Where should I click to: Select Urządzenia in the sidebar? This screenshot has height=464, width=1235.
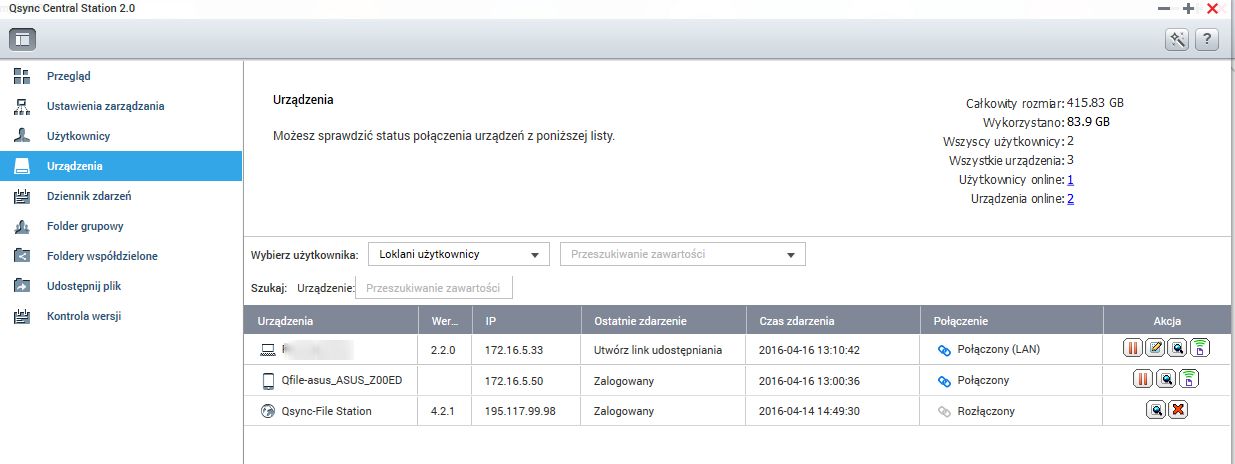pos(121,166)
